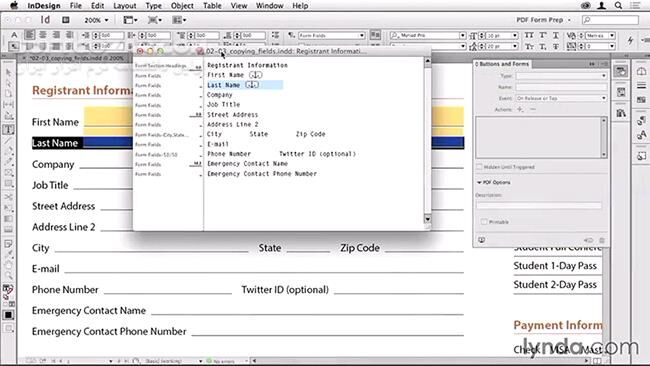
Task: Click add action plus icon
Action: [520, 109]
